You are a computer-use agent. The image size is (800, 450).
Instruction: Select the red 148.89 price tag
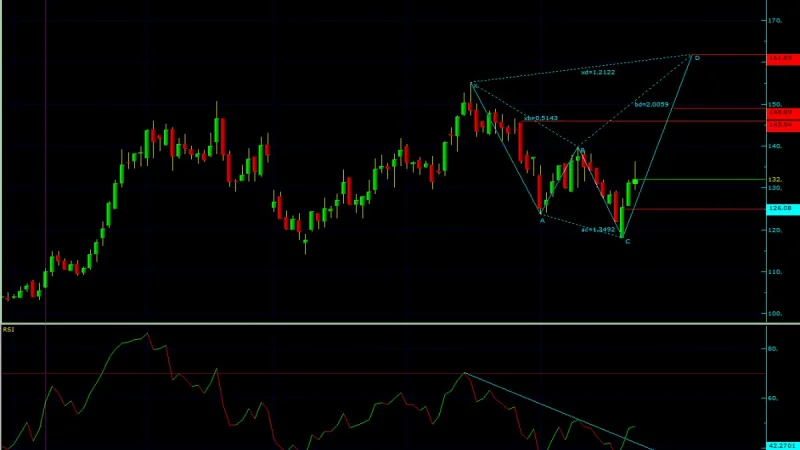[x=783, y=112]
